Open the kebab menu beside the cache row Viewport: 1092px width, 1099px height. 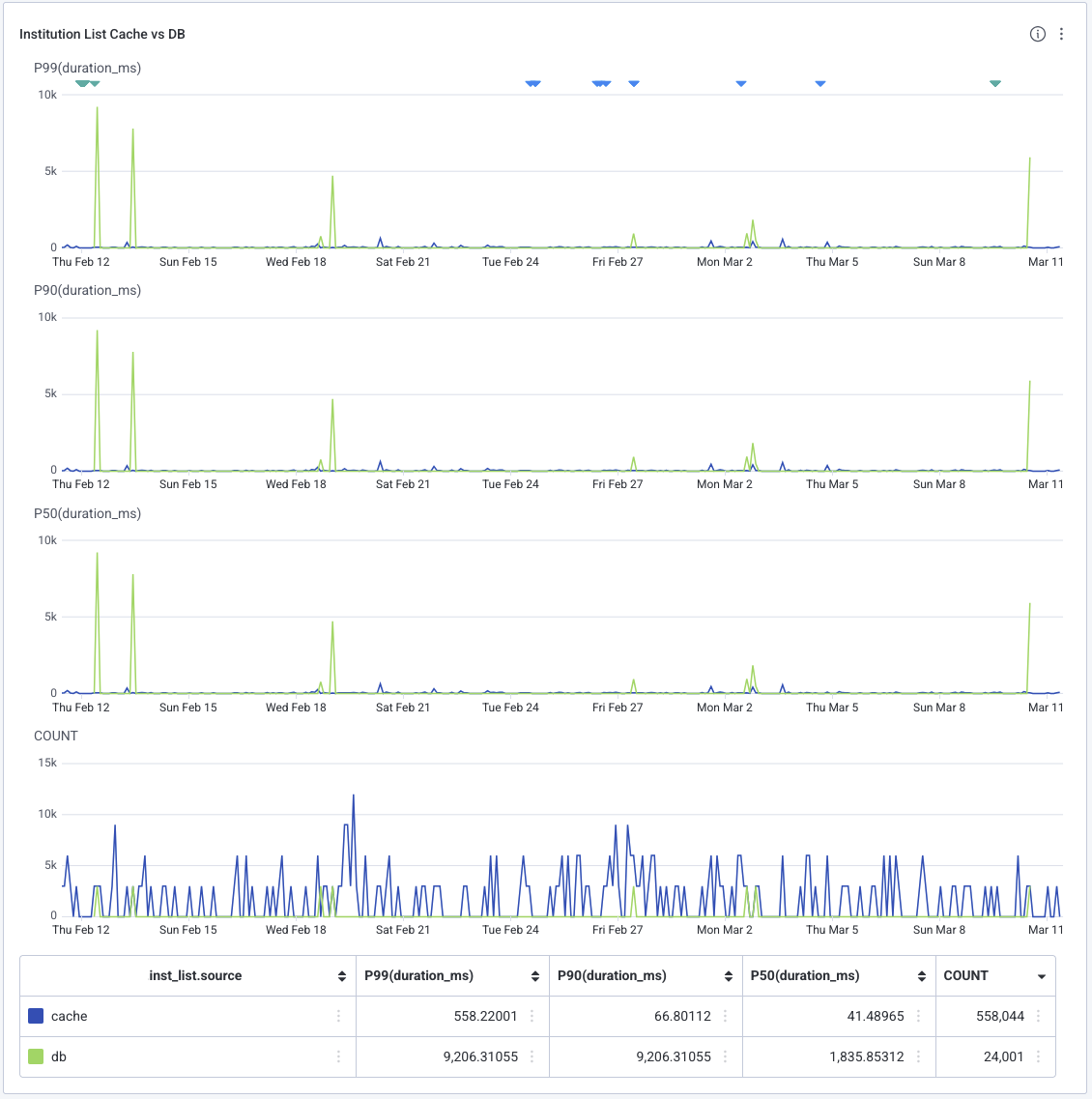click(x=340, y=1016)
